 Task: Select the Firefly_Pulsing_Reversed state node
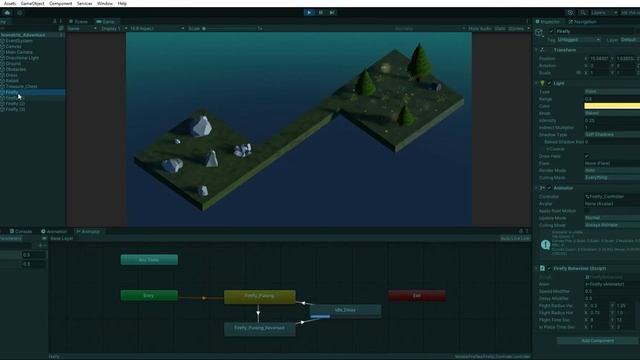[260, 329]
